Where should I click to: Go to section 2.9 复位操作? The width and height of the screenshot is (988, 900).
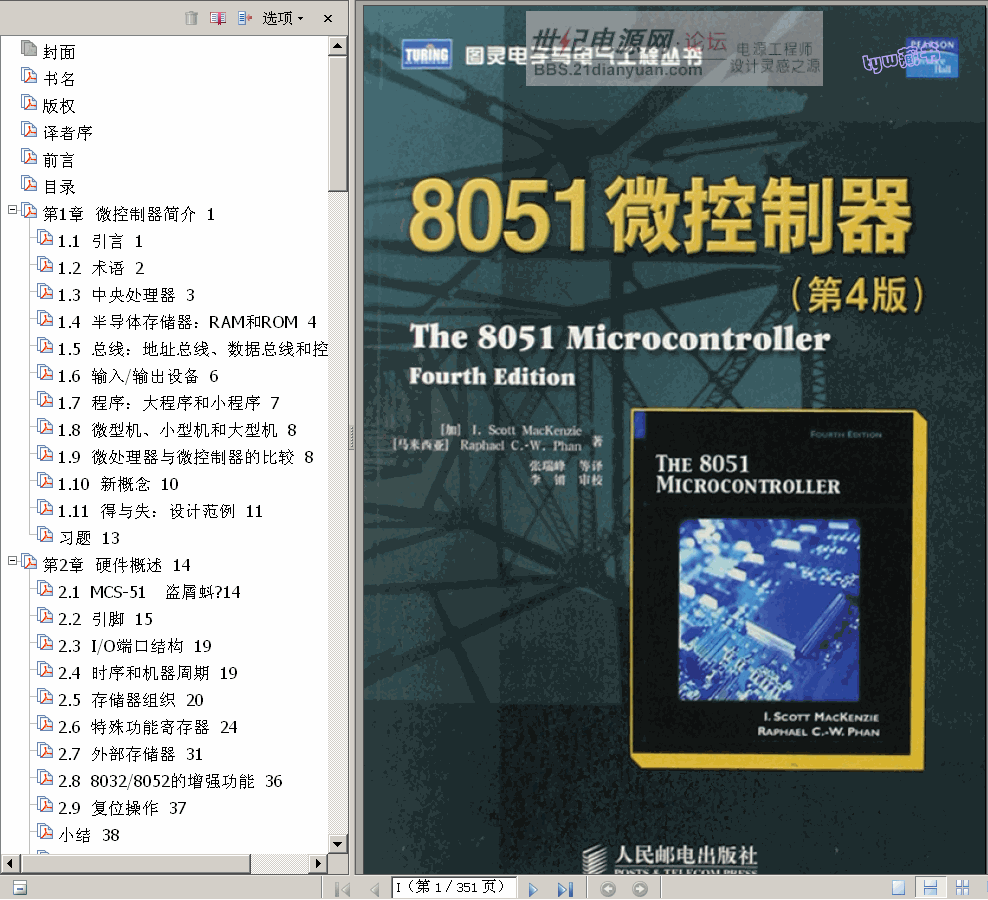[x=122, y=808]
